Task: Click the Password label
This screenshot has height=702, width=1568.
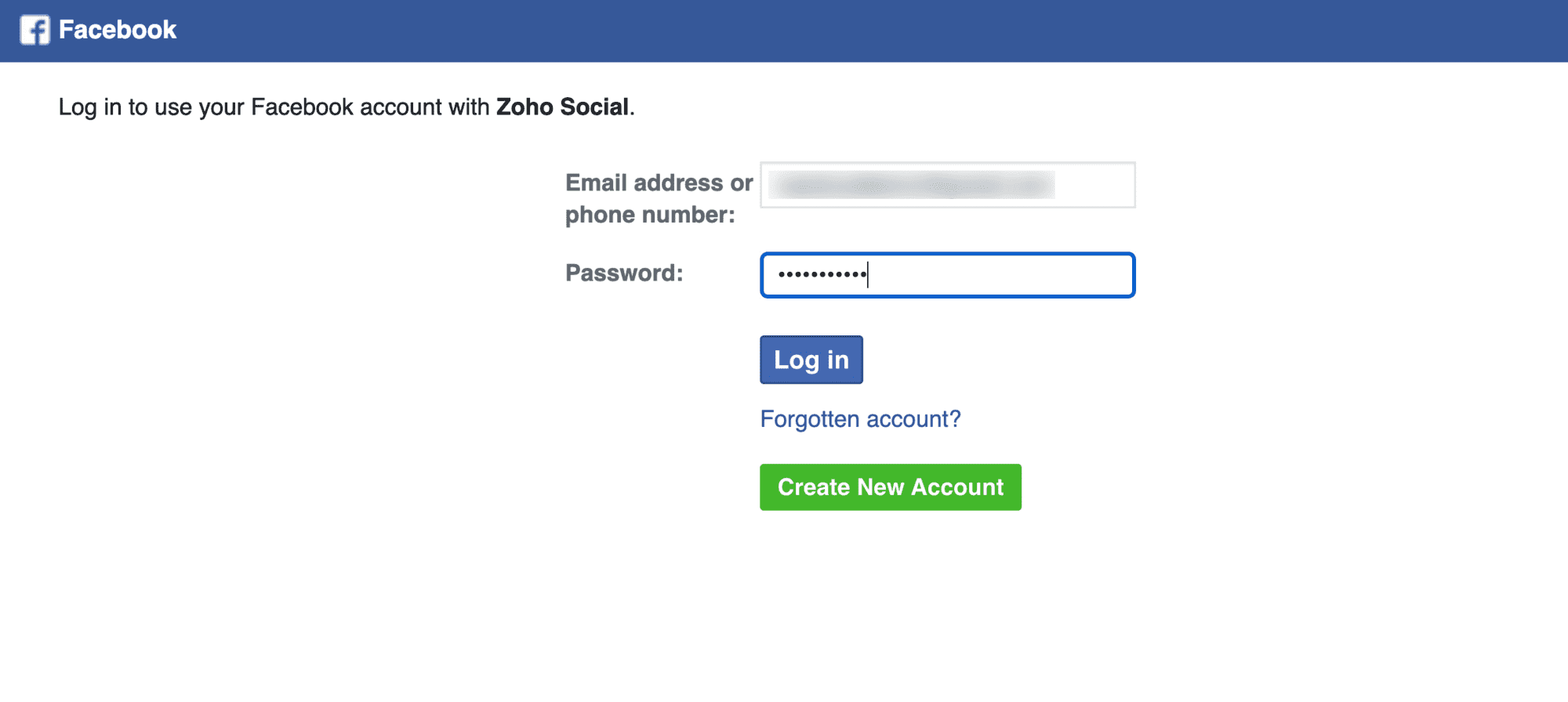Action: pos(622,273)
